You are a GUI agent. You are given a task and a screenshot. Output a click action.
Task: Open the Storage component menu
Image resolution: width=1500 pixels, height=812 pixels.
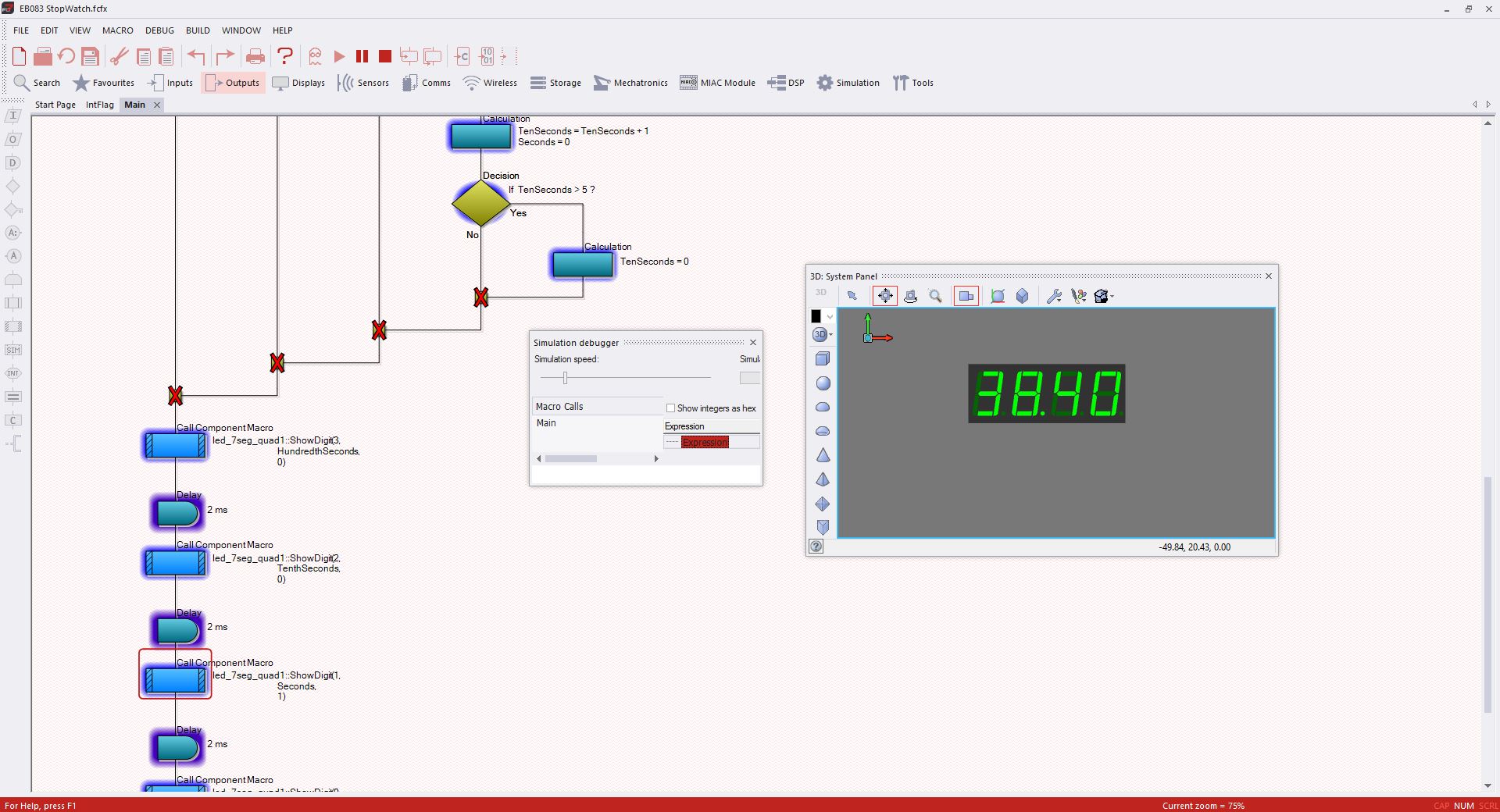coord(555,83)
